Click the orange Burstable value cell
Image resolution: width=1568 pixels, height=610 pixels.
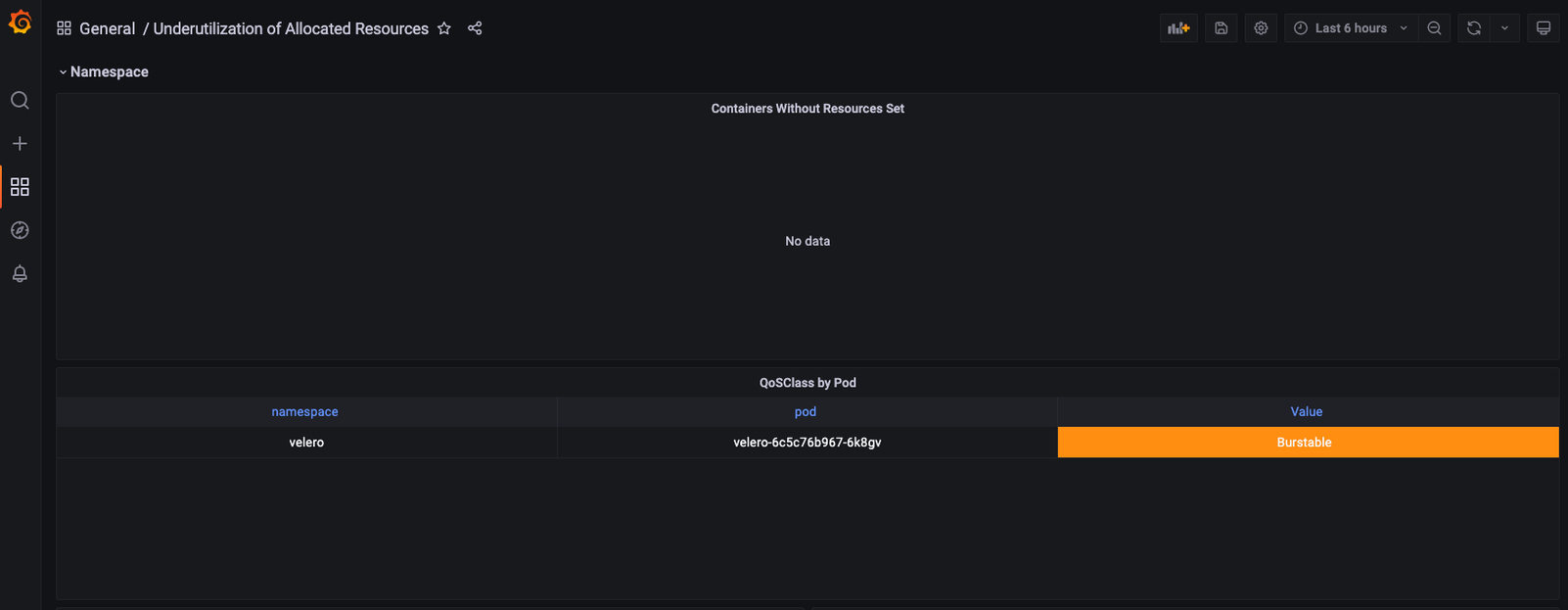(x=1308, y=443)
